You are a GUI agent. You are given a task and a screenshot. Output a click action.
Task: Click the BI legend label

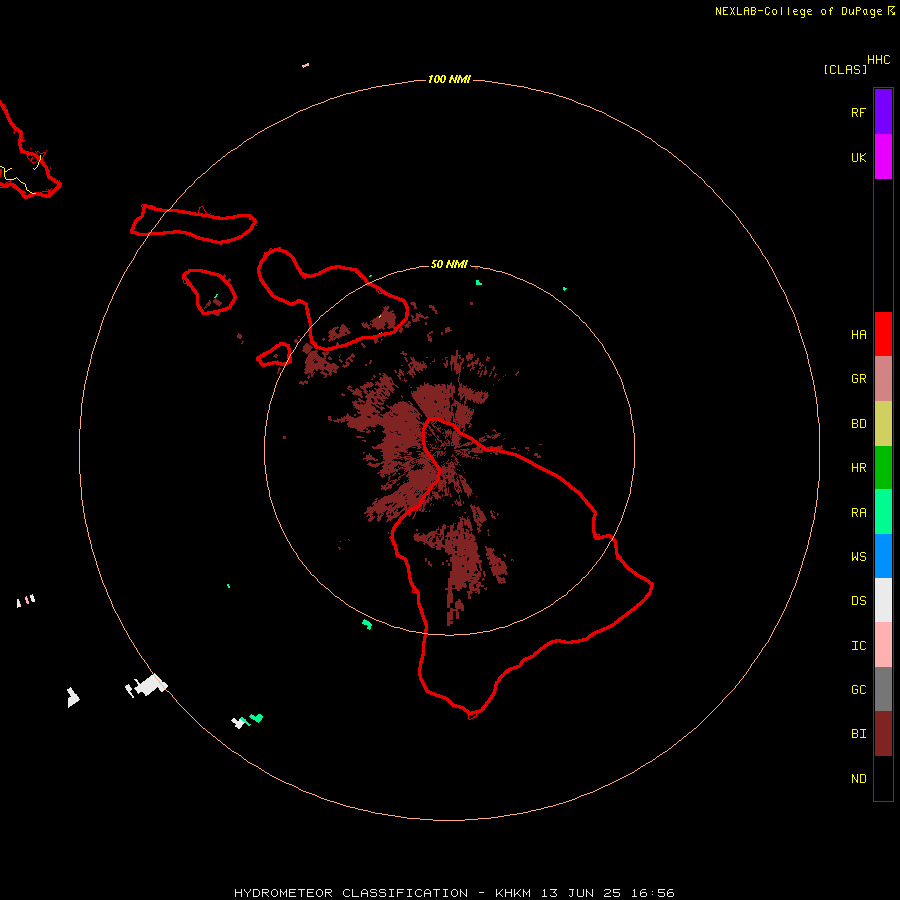[858, 734]
